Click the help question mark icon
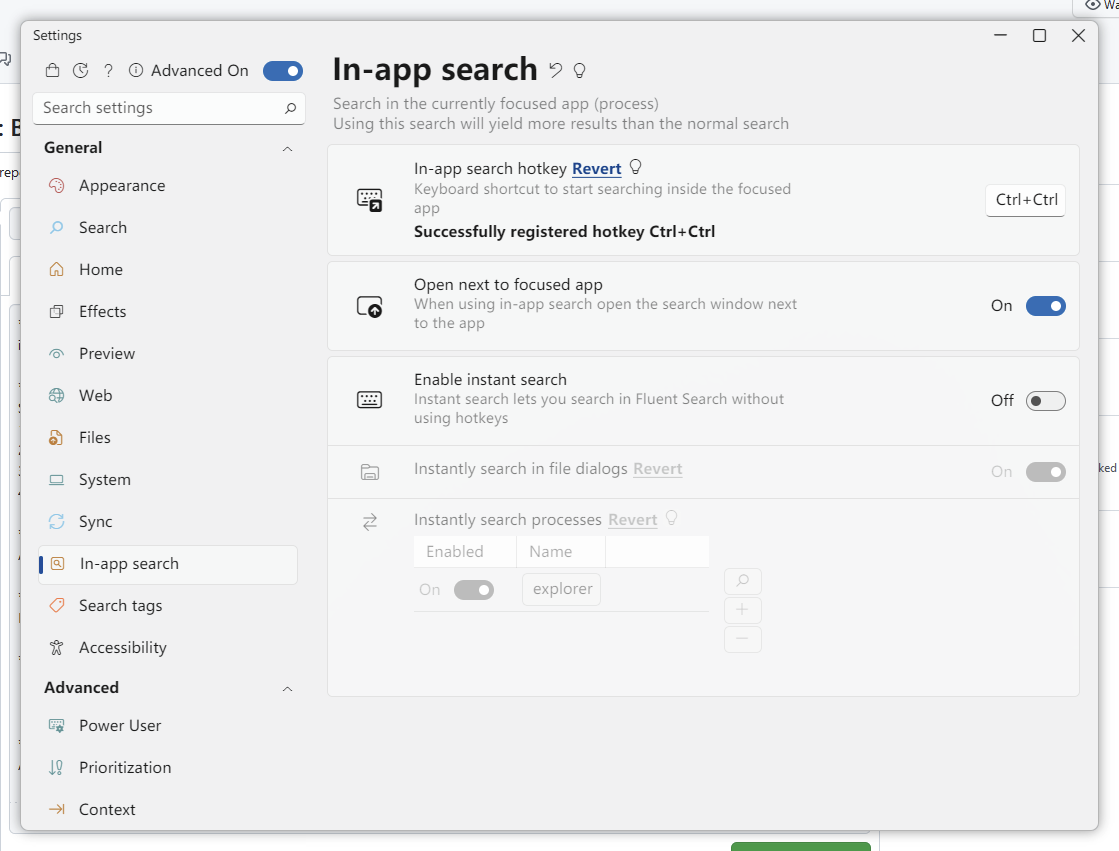 click(x=108, y=70)
